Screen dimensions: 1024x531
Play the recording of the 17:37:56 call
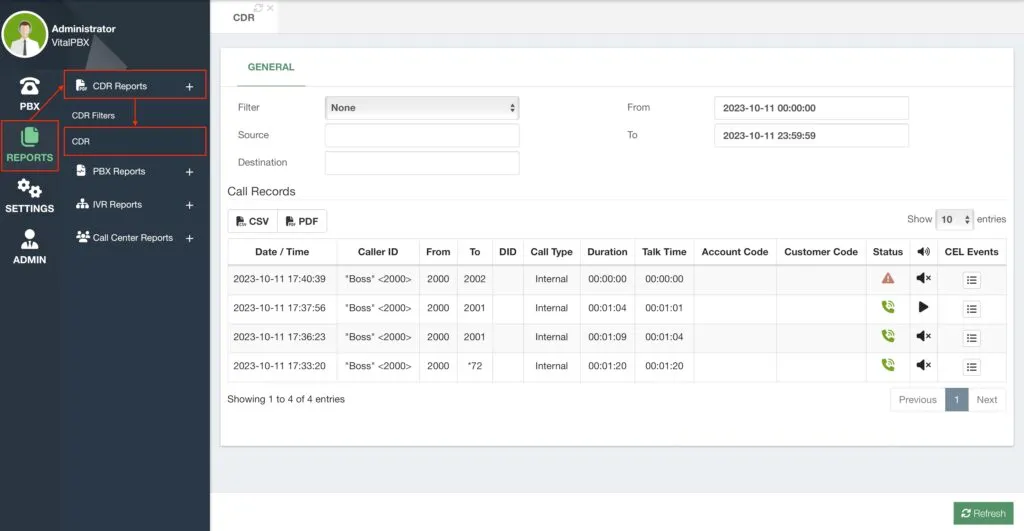pos(923,307)
